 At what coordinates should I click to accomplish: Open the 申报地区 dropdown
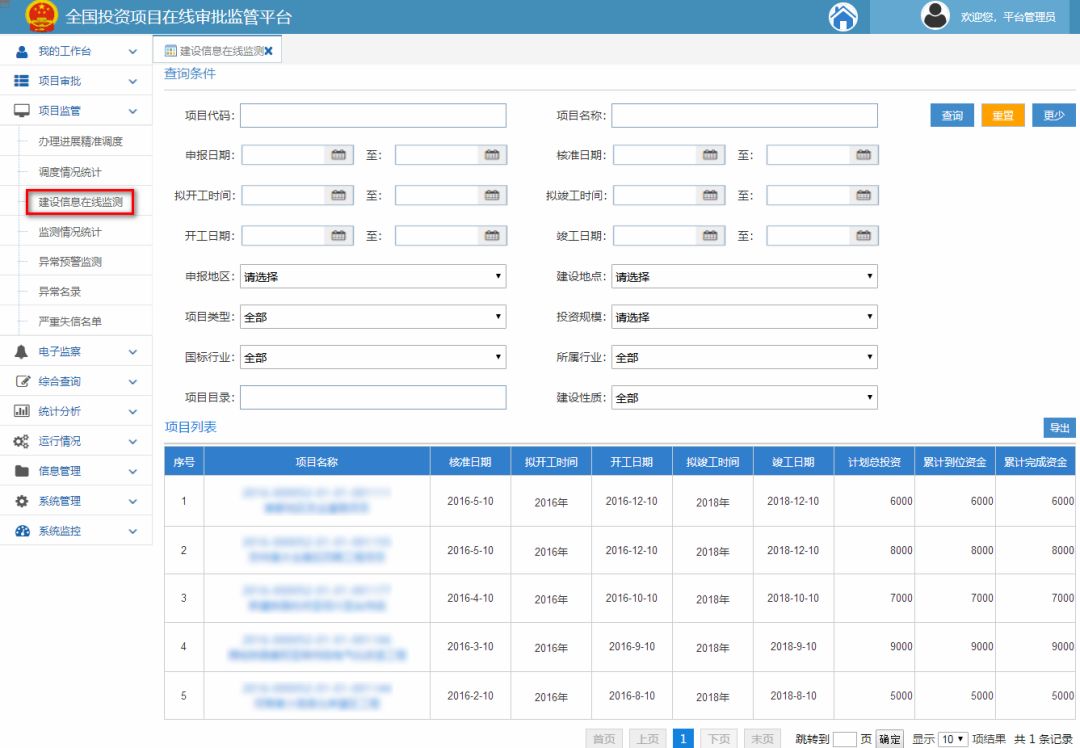(373, 277)
